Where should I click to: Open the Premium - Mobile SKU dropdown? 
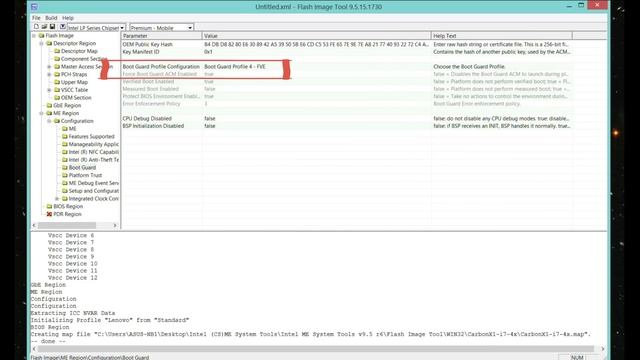point(190,28)
